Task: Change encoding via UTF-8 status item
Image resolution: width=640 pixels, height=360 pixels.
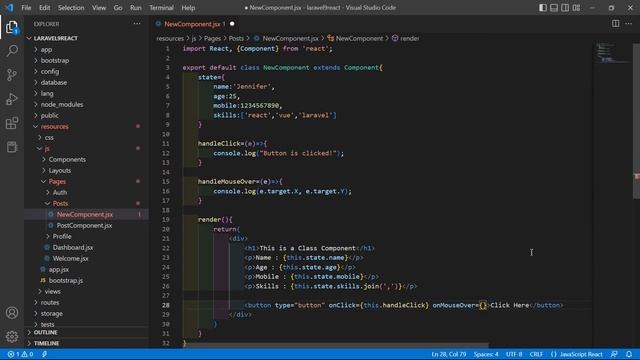Action: point(514,354)
